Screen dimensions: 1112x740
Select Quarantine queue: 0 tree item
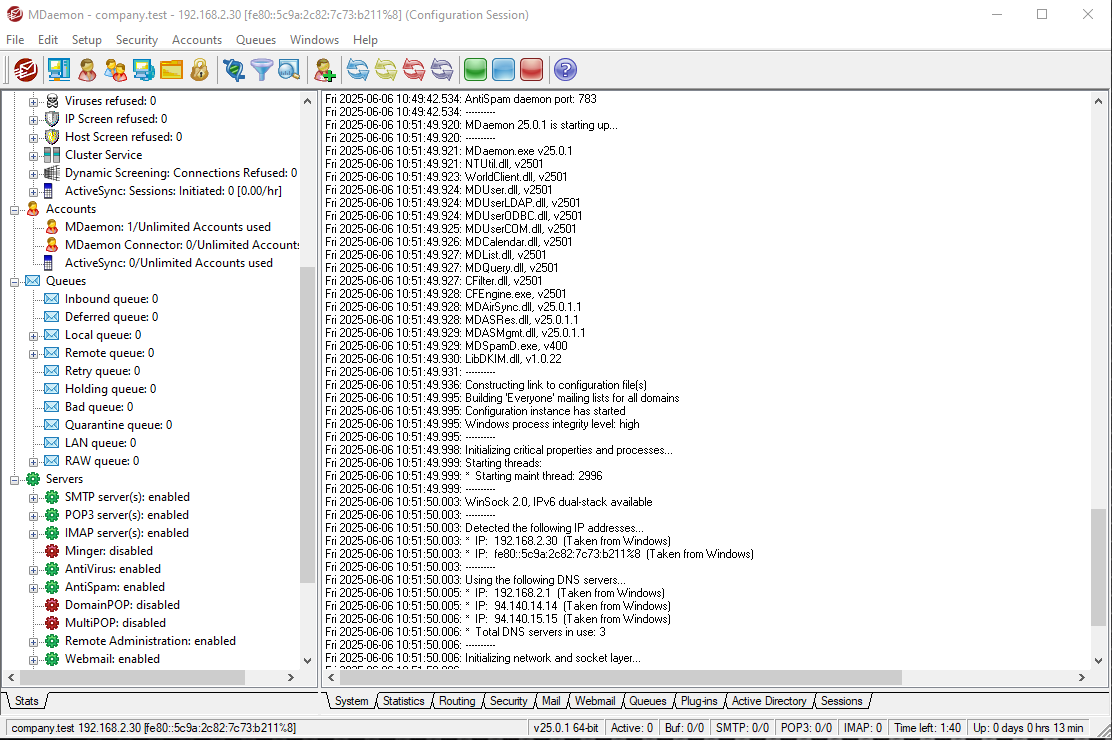tap(118, 425)
